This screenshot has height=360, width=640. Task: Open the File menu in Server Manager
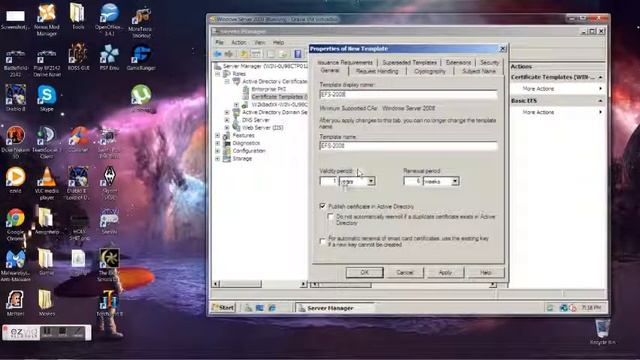pos(219,42)
